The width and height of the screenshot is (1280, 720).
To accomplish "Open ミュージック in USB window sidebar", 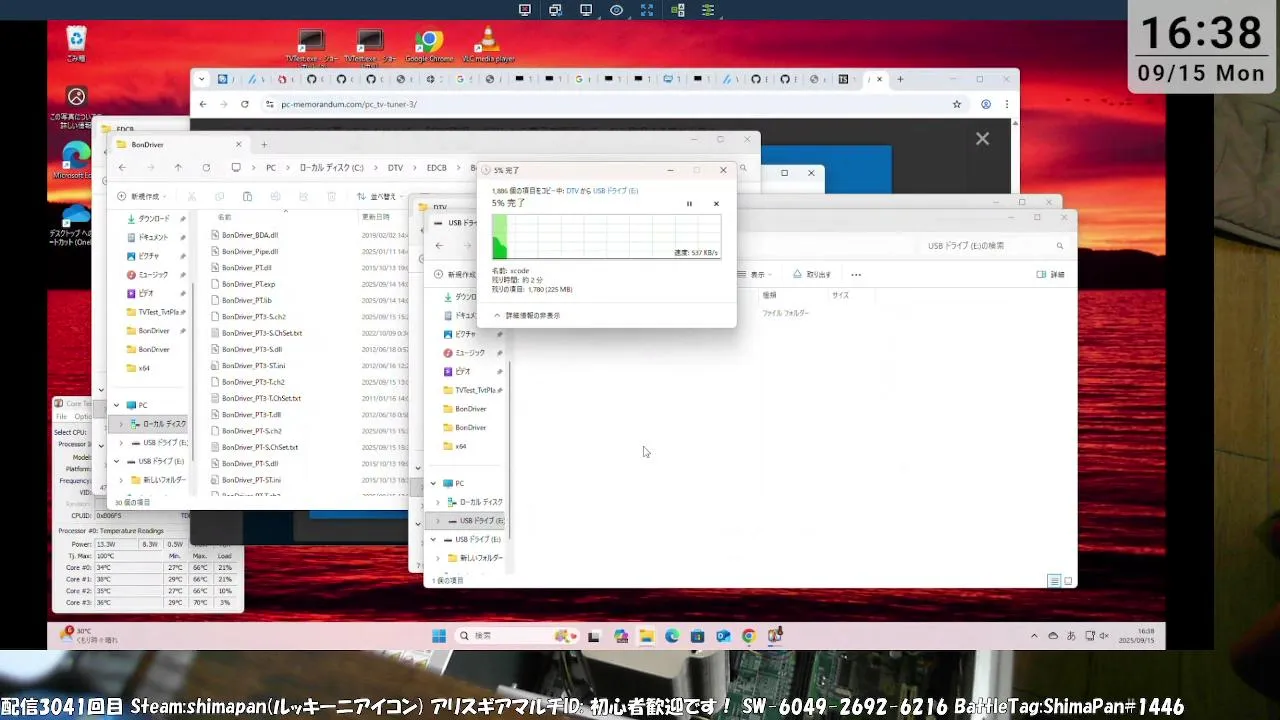I will (464, 353).
